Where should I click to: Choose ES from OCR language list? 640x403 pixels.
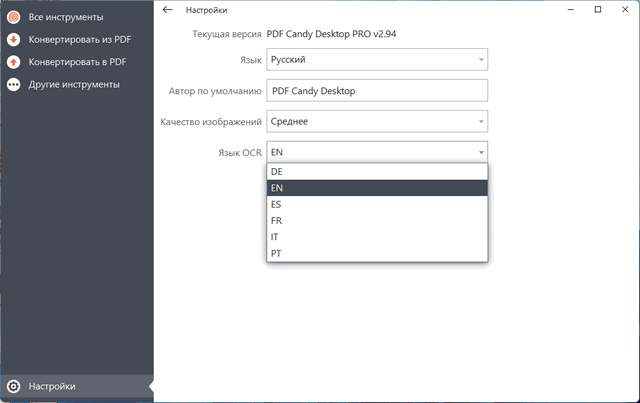pos(377,204)
